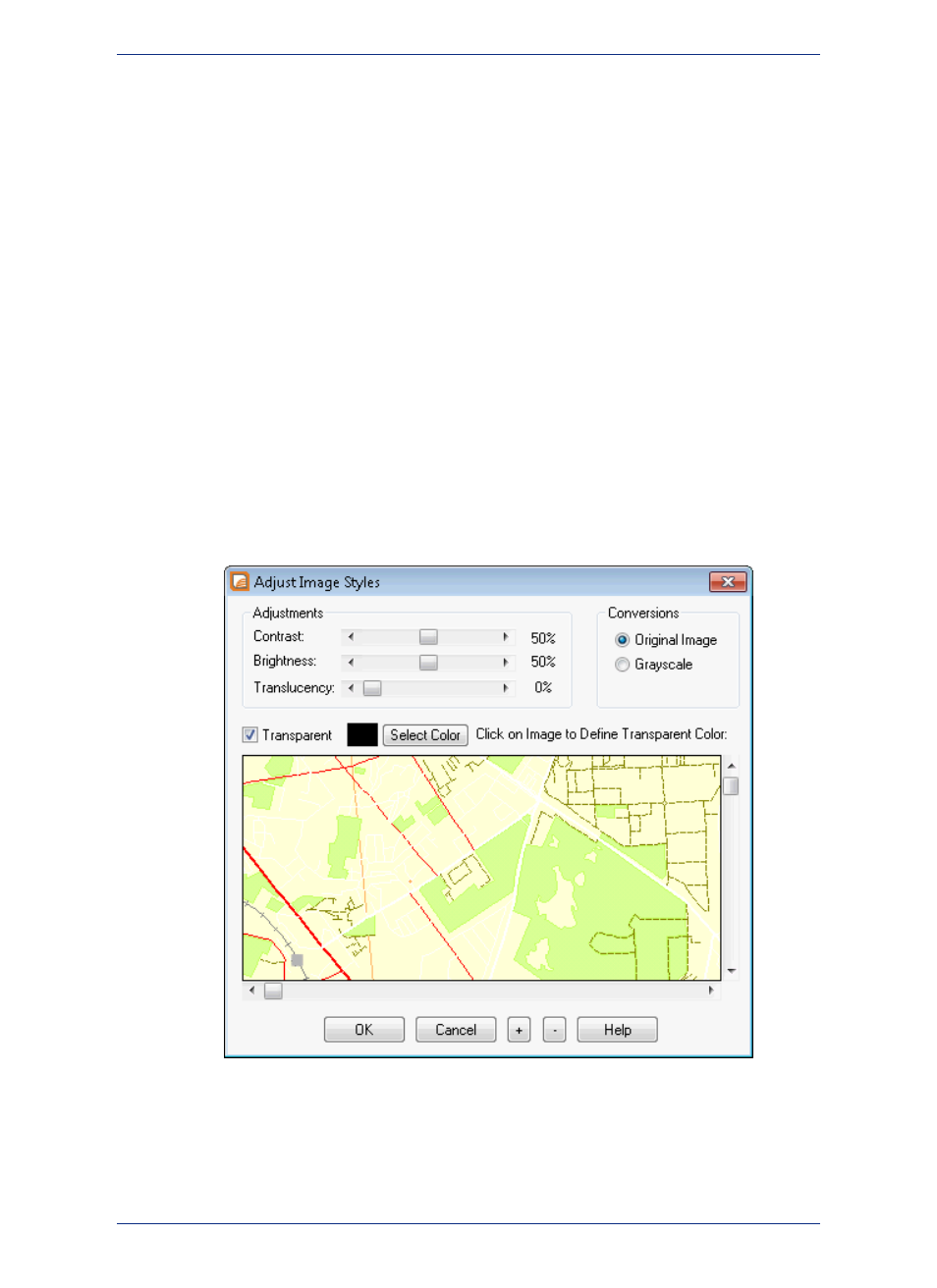Increase Translucency with the right arrow

(x=506, y=688)
